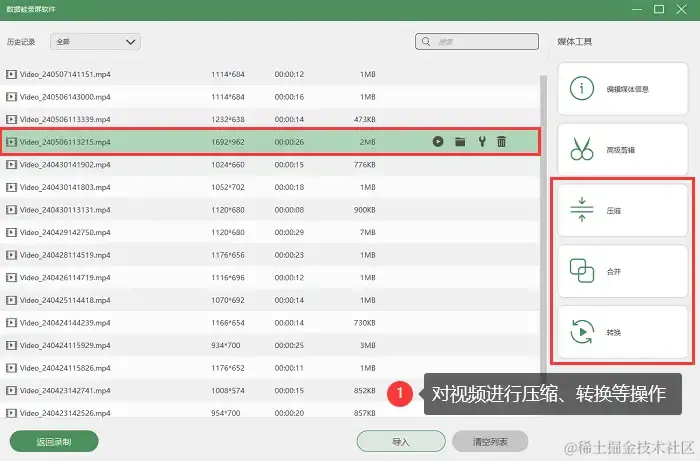700x461 pixels.
Task: Click the search input field
Action: pos(477,42)
